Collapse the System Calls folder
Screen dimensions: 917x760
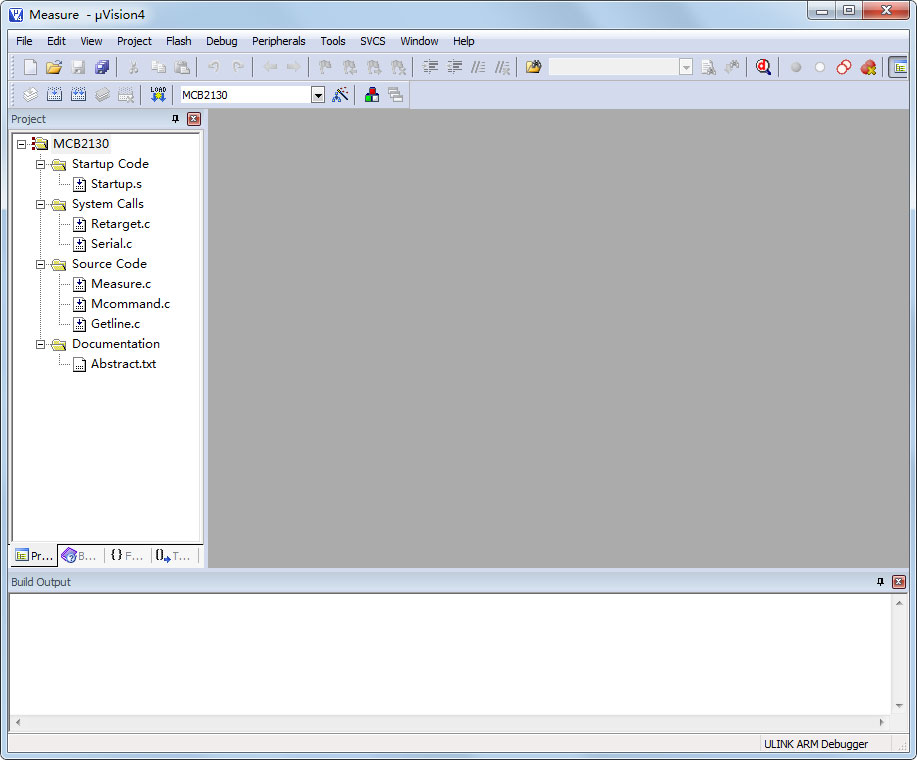[x=40, y=204]
